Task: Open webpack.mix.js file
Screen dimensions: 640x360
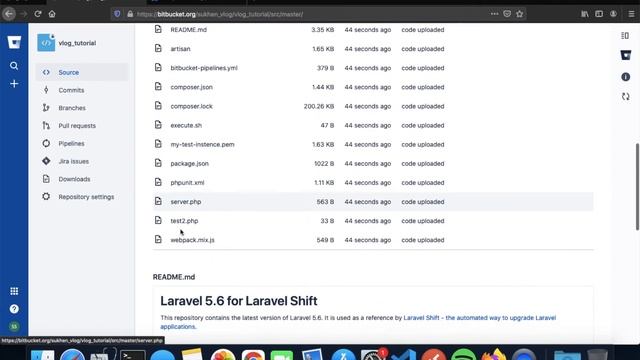Action: [192, 240]
